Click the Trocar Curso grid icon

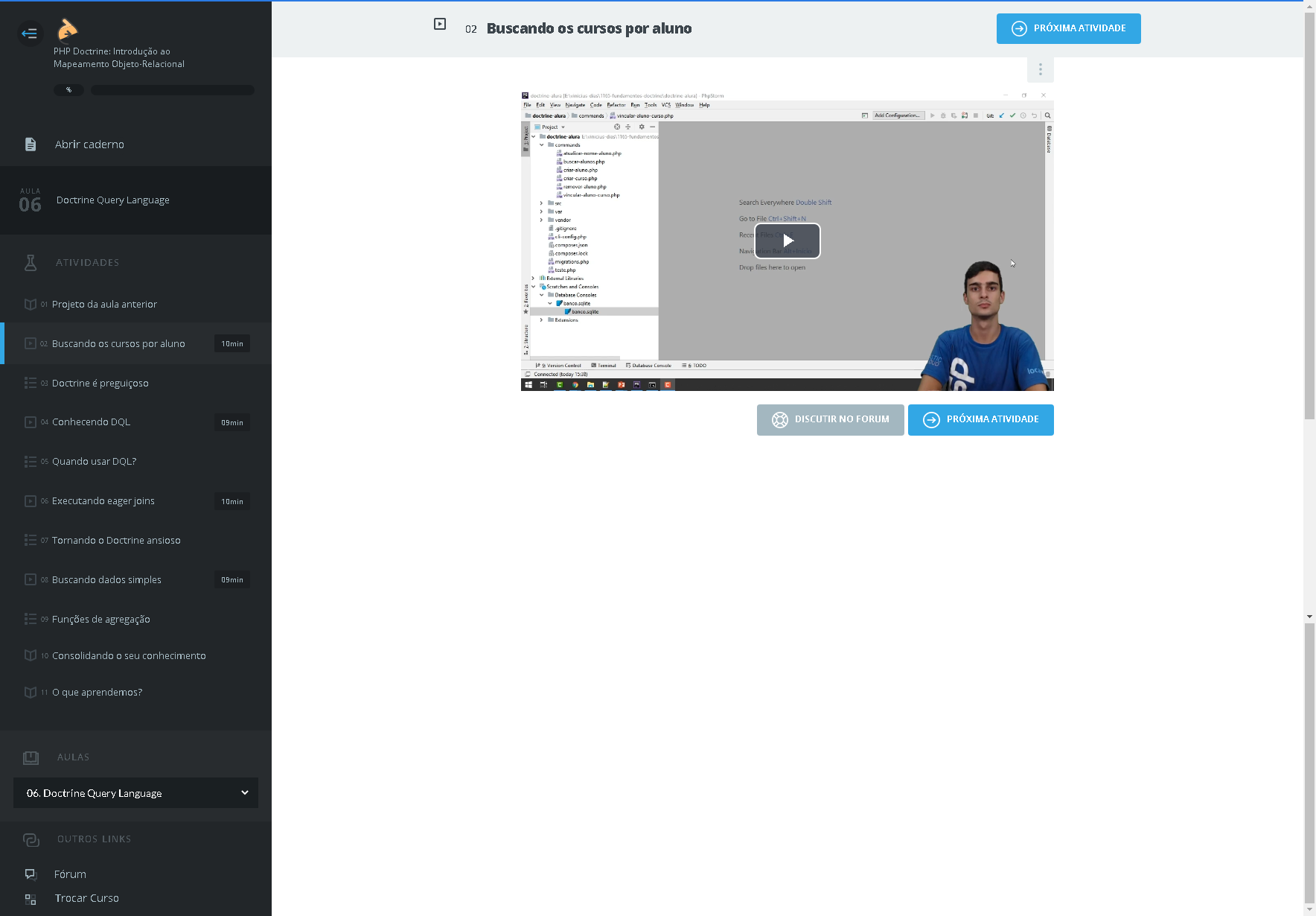coord(31,899)
